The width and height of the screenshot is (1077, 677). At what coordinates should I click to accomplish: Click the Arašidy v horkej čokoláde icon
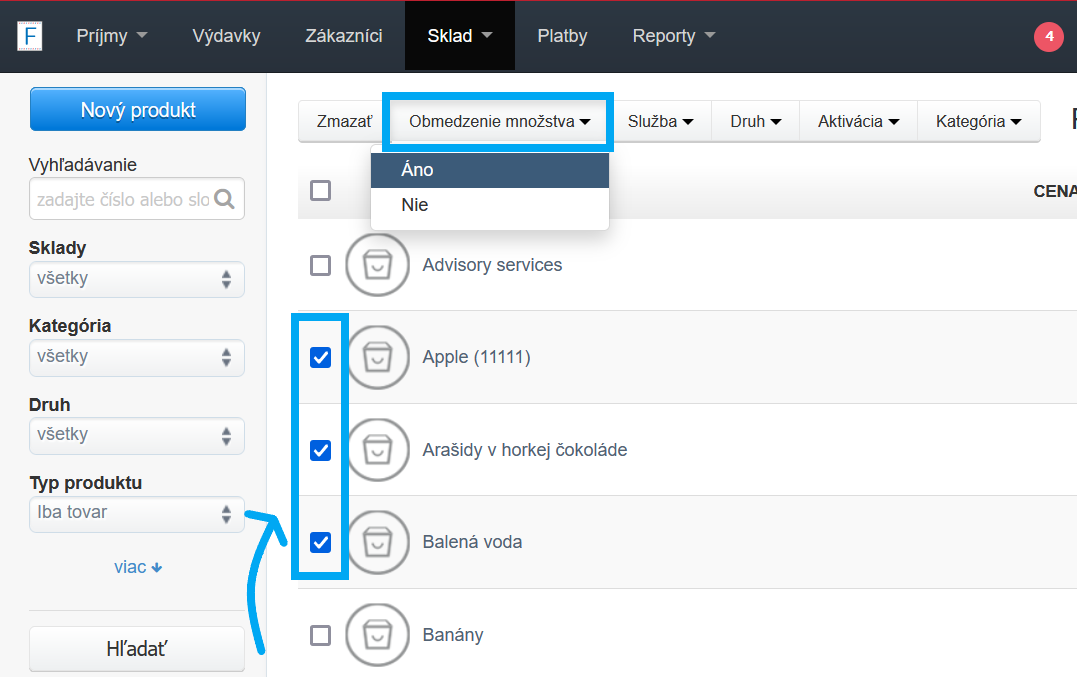[377, 450]
